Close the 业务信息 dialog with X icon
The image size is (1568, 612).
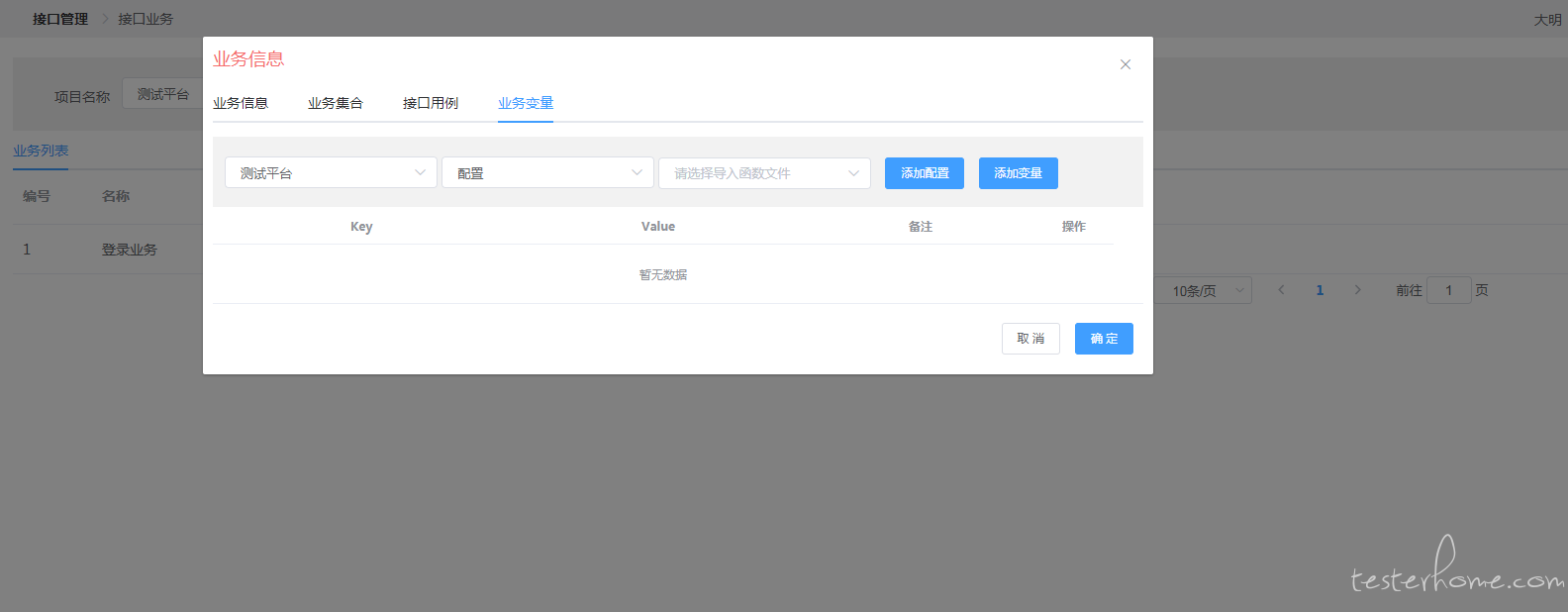1126,64
